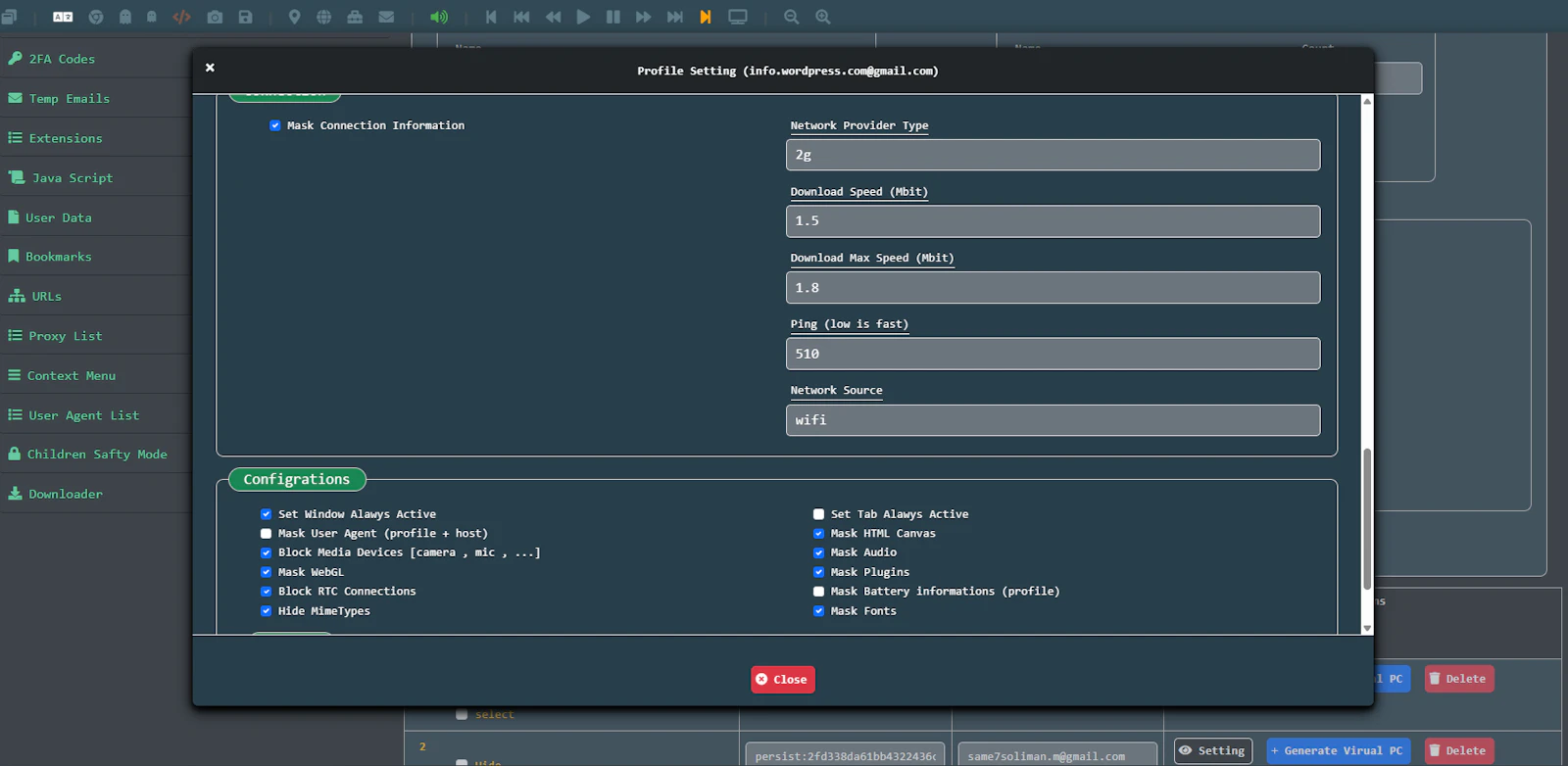The width and height of the screenshot is (1568, 766).
Task: Open Context Menu in the sidebar
Action: (x=95, y=375)
